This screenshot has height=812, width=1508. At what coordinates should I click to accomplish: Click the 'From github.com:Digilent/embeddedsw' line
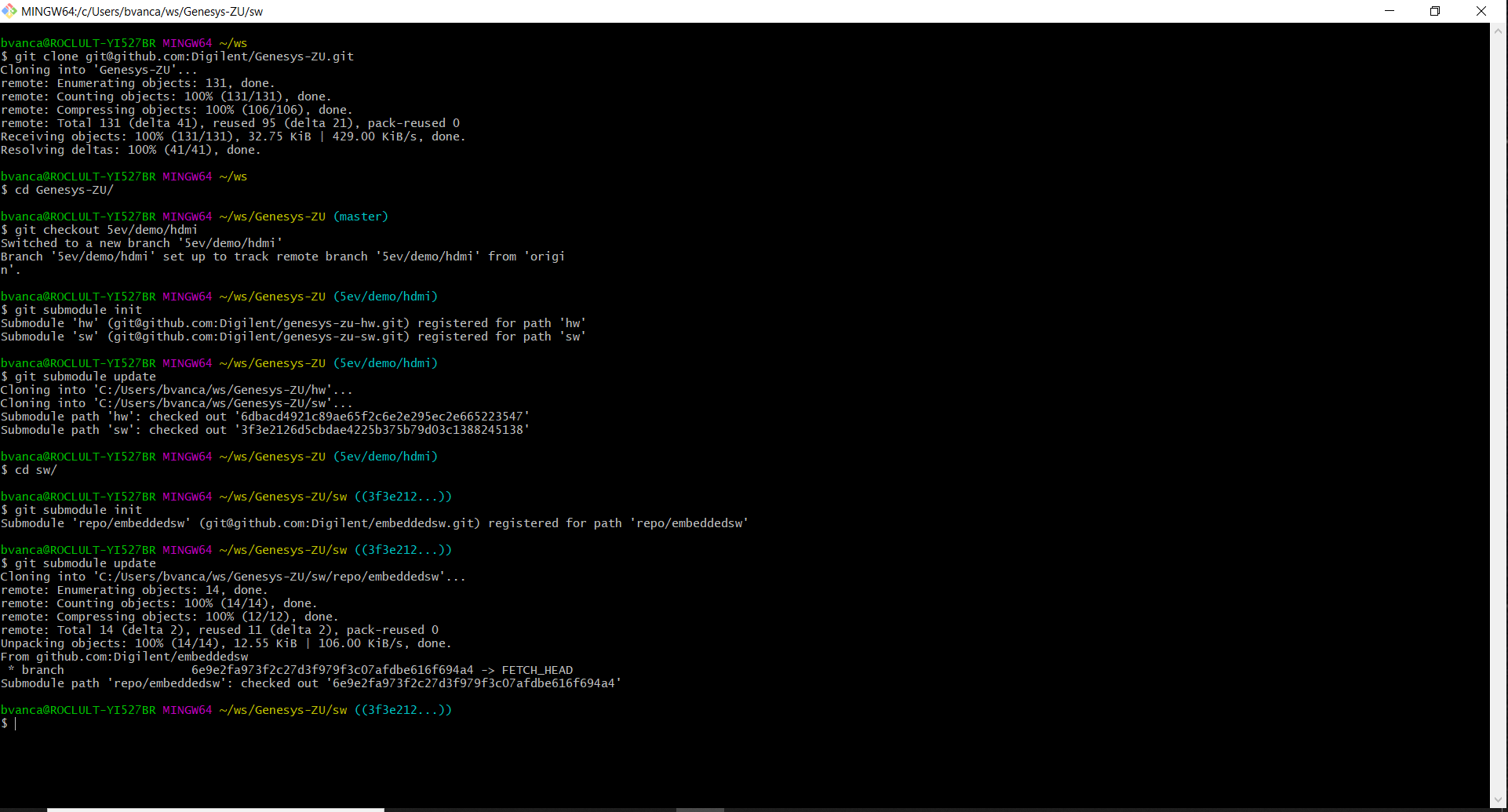pos(125,657)
